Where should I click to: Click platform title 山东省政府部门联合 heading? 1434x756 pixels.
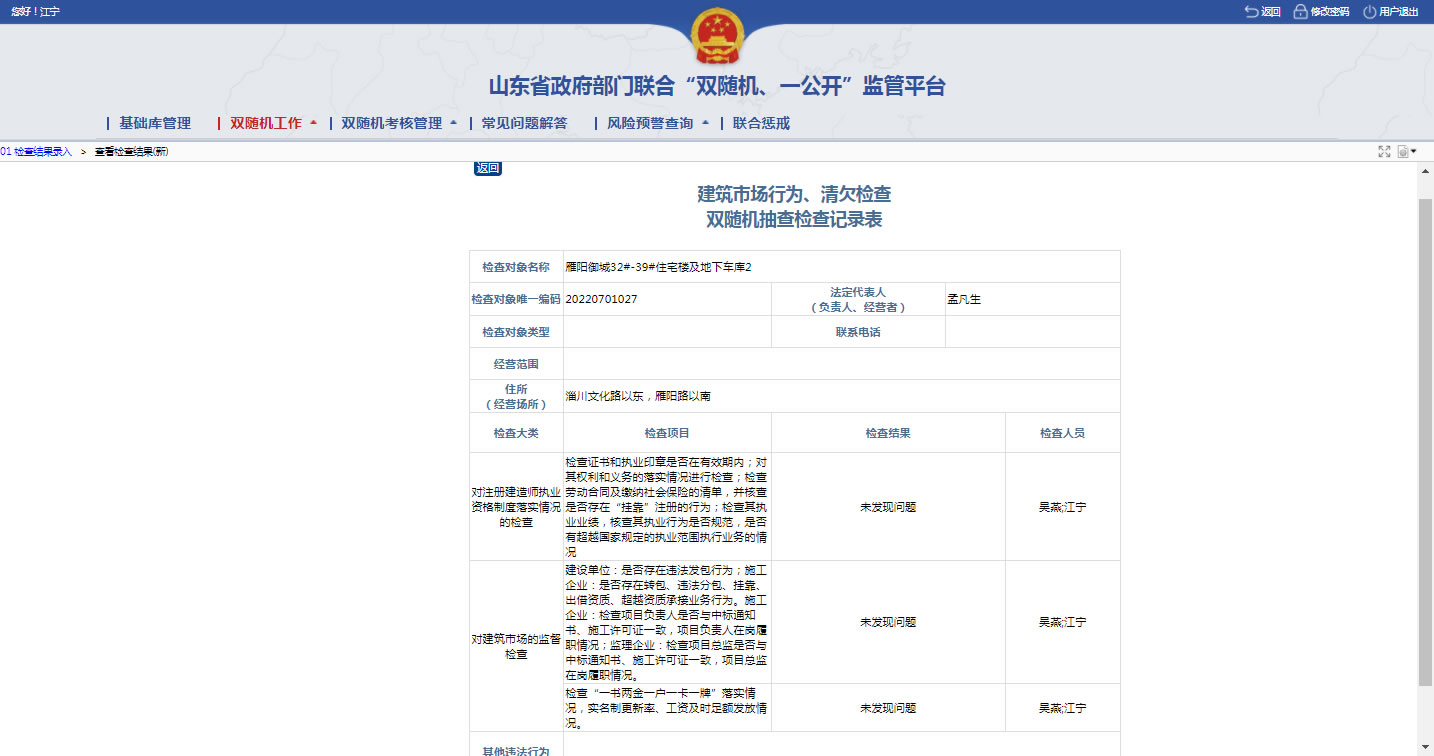coord(716,86)
